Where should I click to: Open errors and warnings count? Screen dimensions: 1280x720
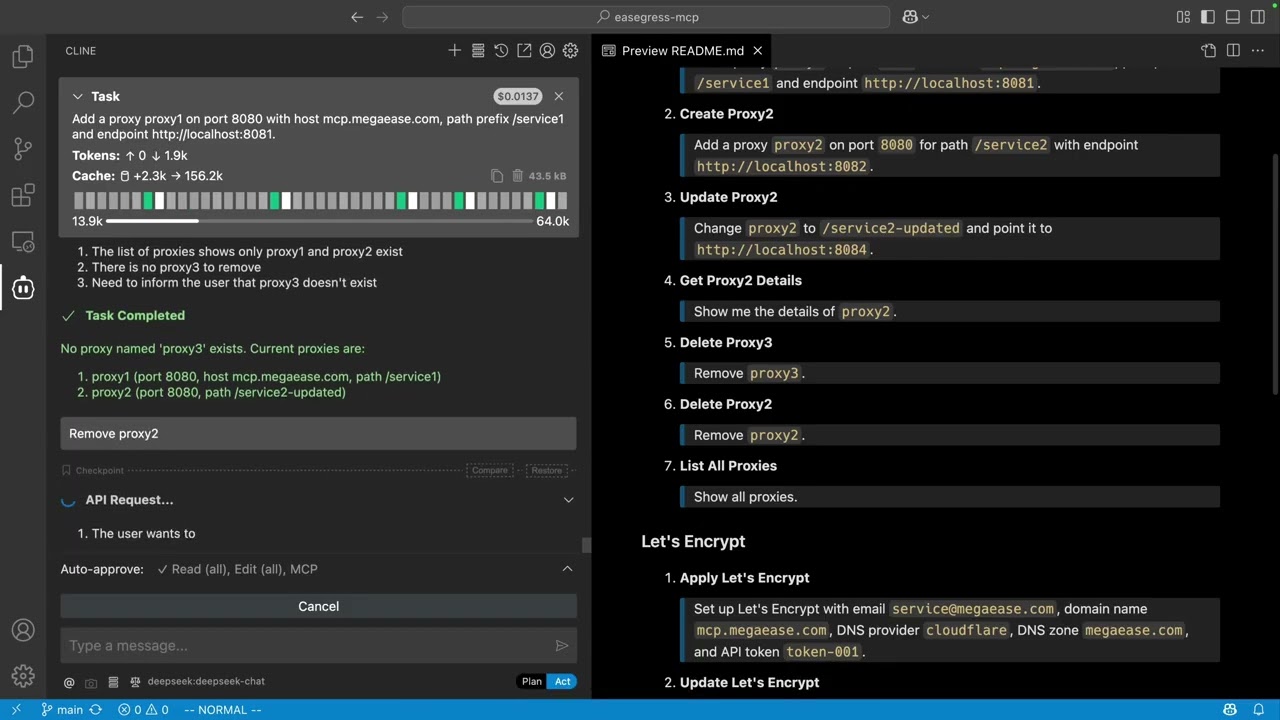pos(143,710)
